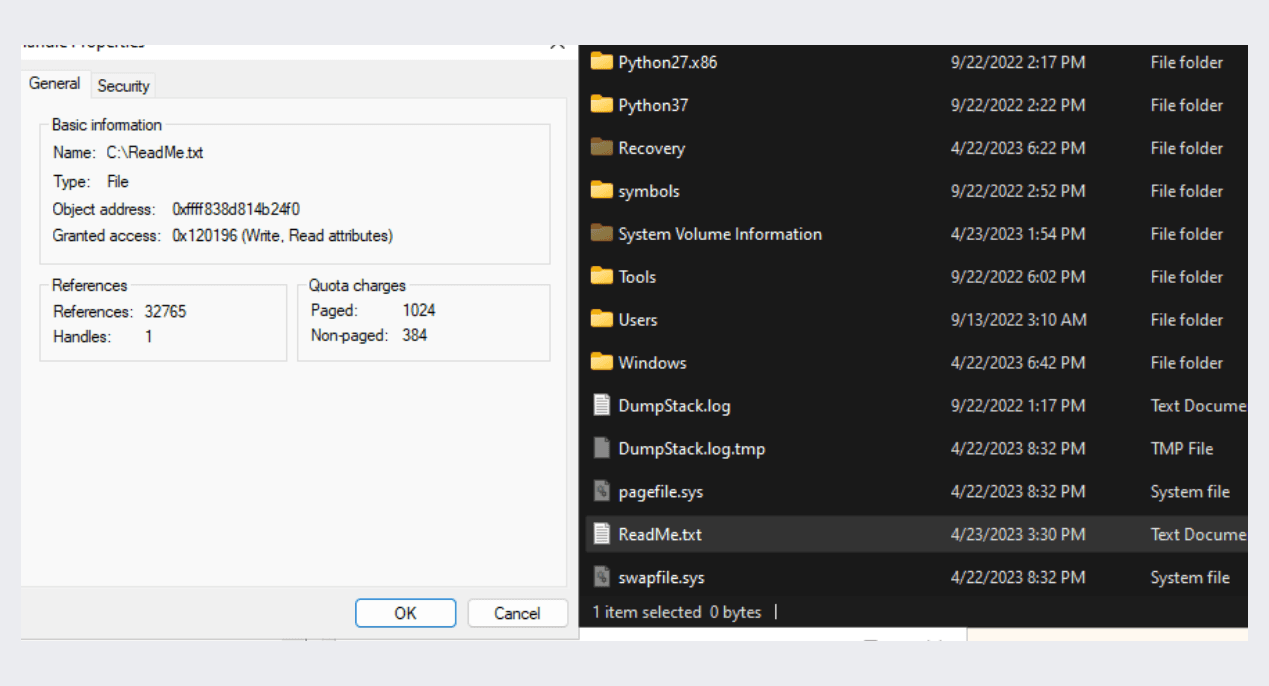Select the Python27.x86 folder icon
The width and height of the screenshot is (1269, 686).
point(601,62)
